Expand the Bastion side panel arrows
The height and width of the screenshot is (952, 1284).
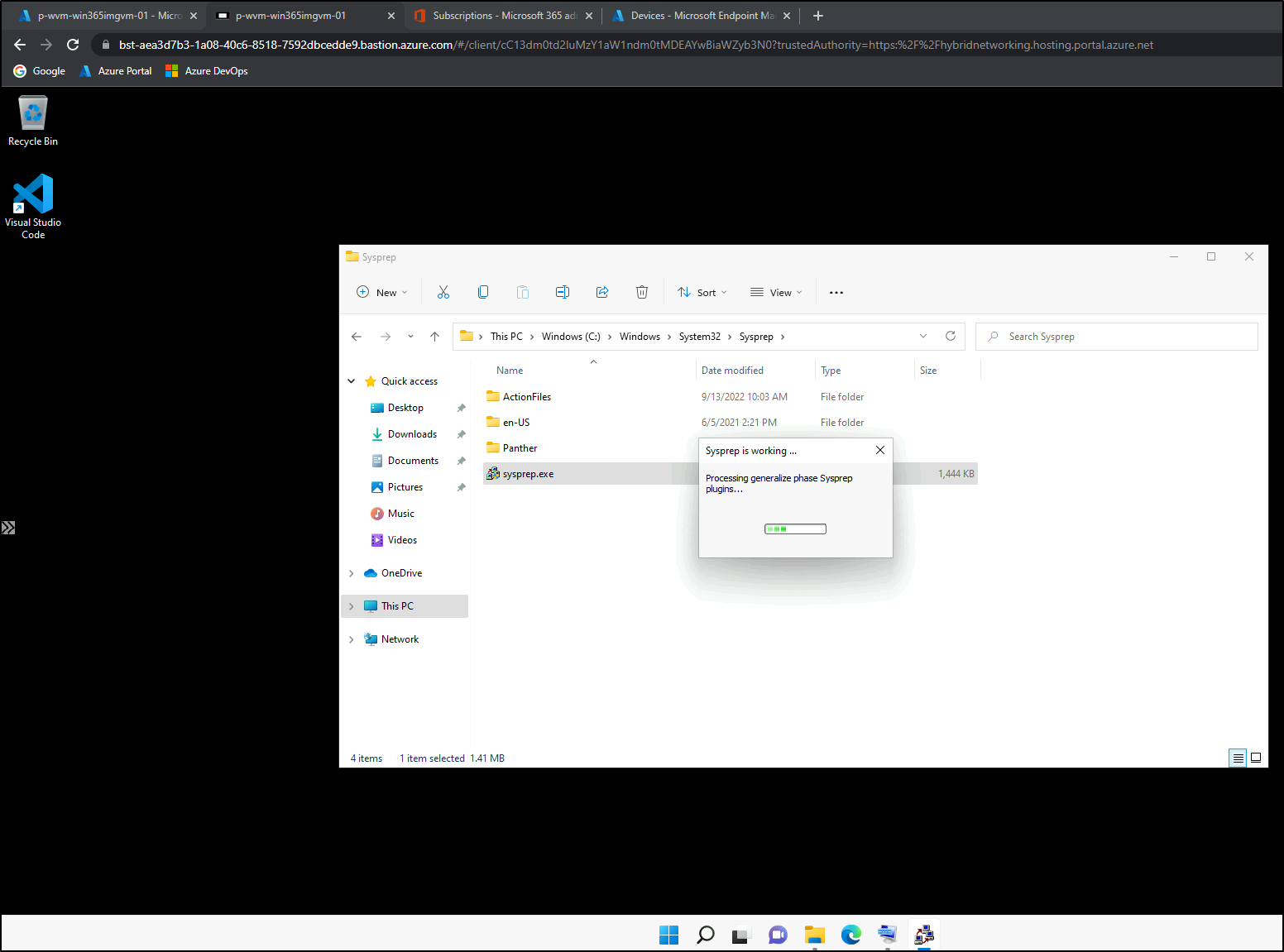click(x=8, y=528)
